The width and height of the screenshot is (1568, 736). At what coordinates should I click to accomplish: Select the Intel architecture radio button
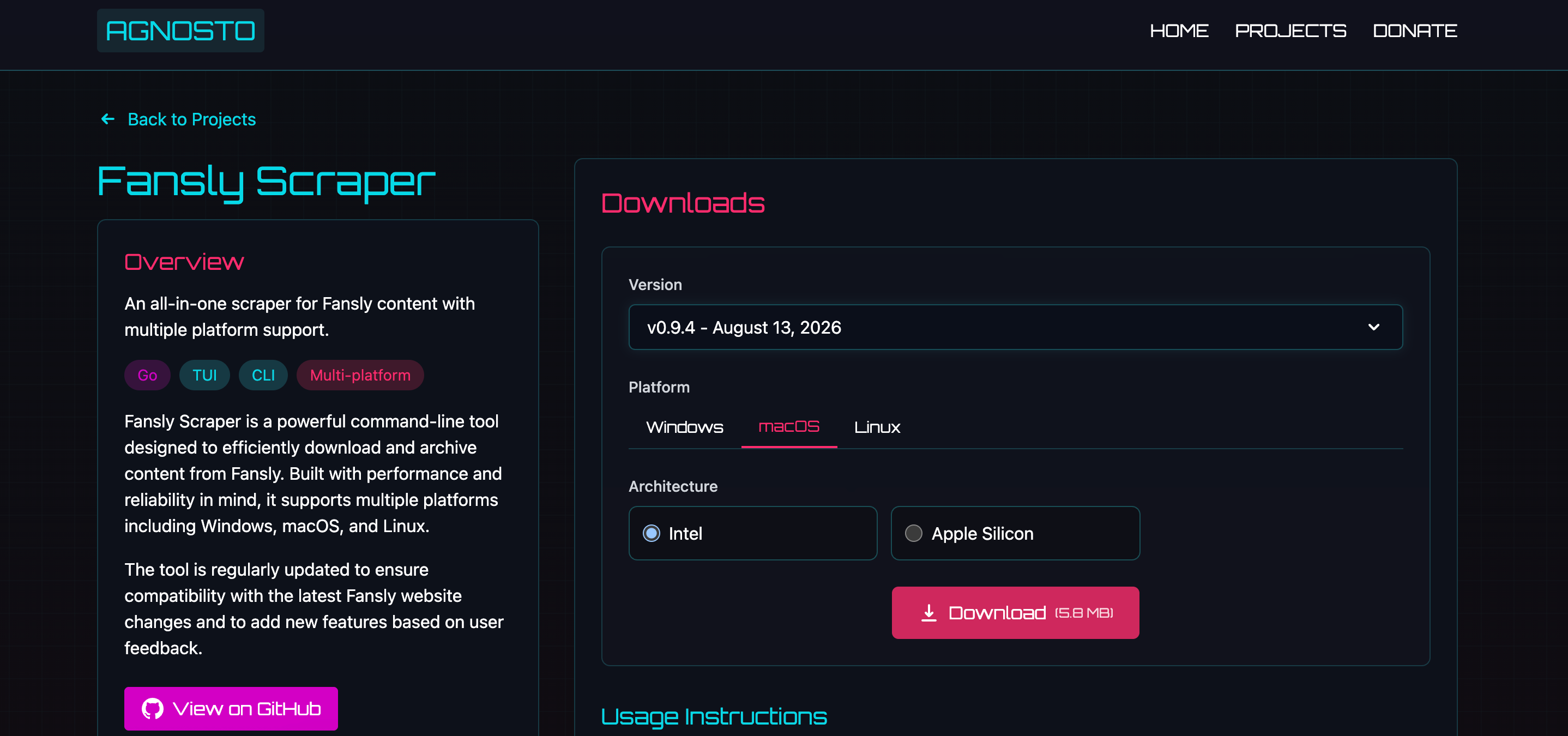[652, 533]
